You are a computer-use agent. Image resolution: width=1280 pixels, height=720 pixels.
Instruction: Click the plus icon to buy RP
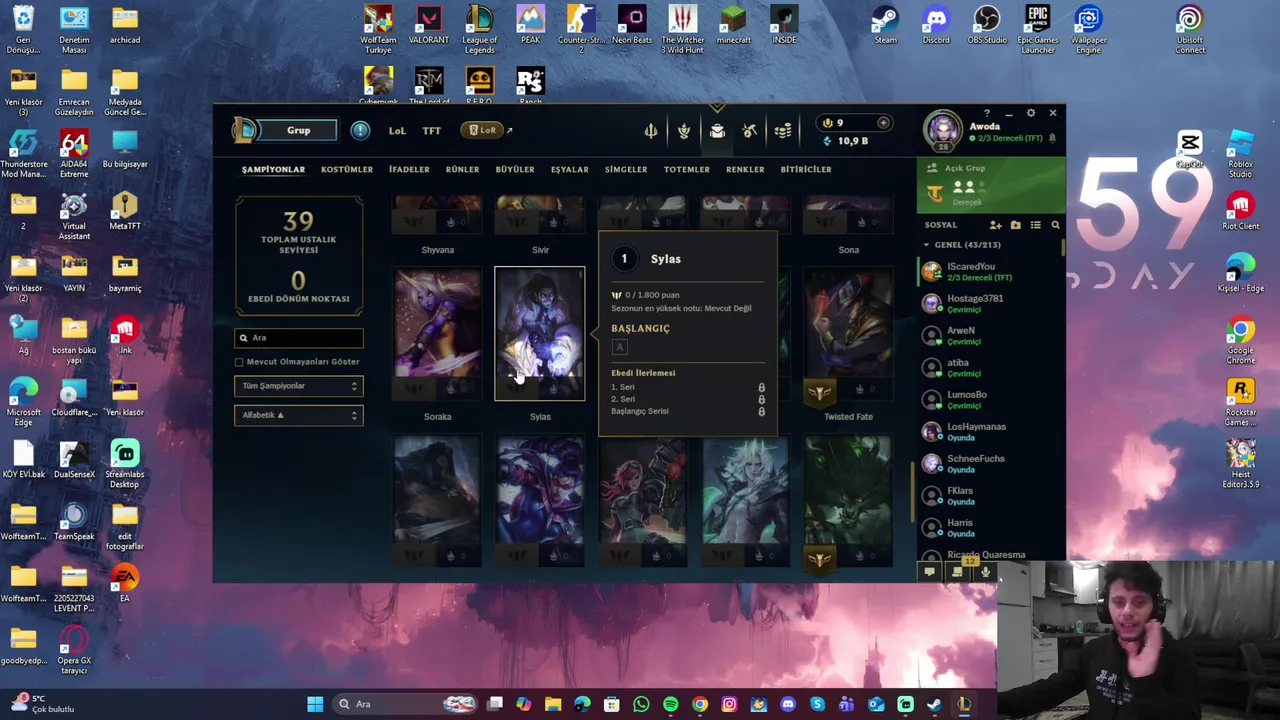[883, 123]
